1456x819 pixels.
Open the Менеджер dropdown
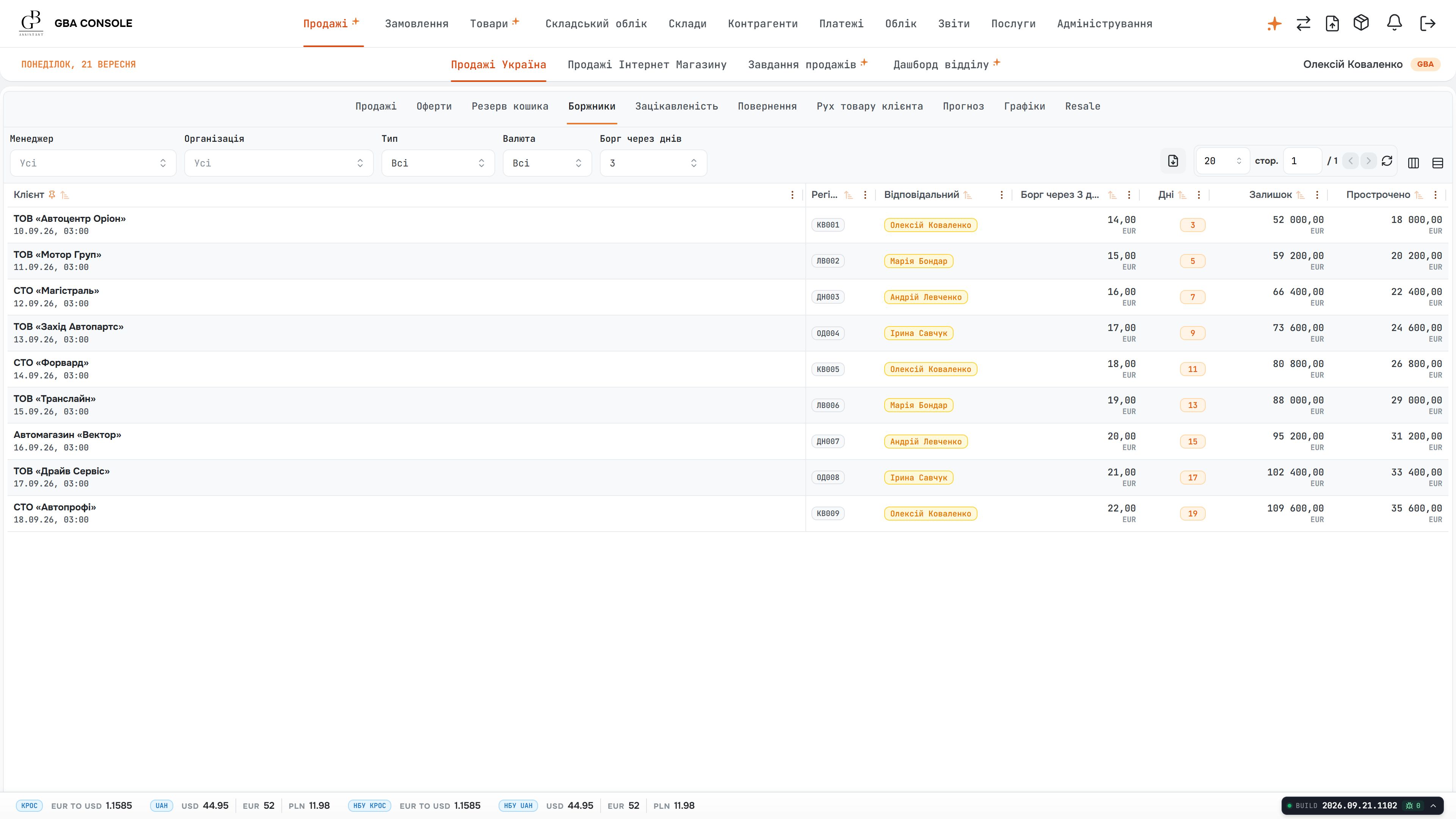[93, 163]
